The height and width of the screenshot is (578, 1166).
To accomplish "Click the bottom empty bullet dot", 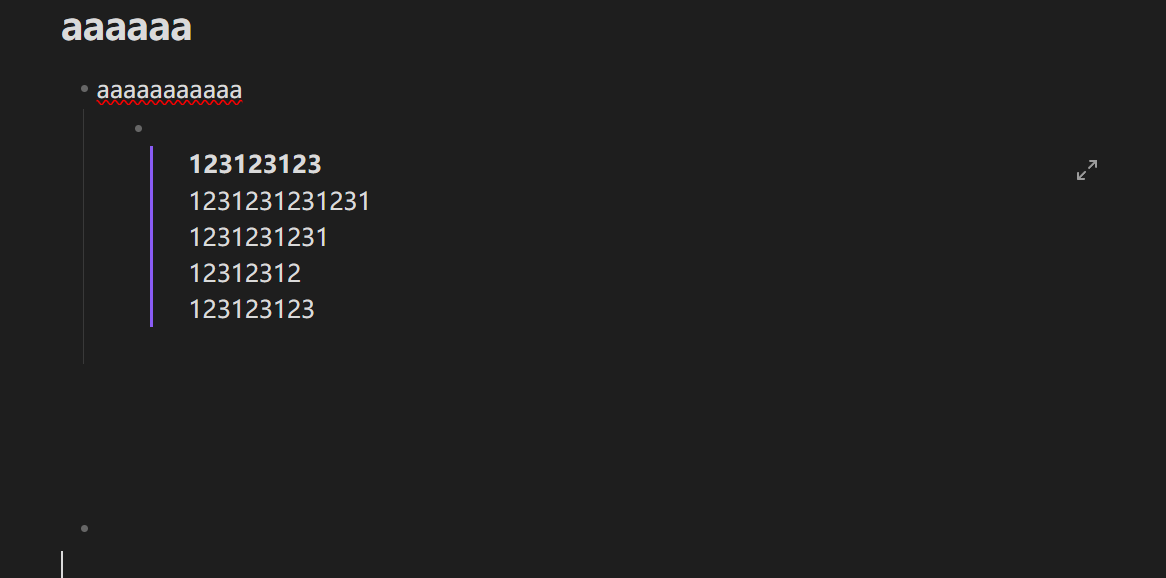I will (85, 528).
